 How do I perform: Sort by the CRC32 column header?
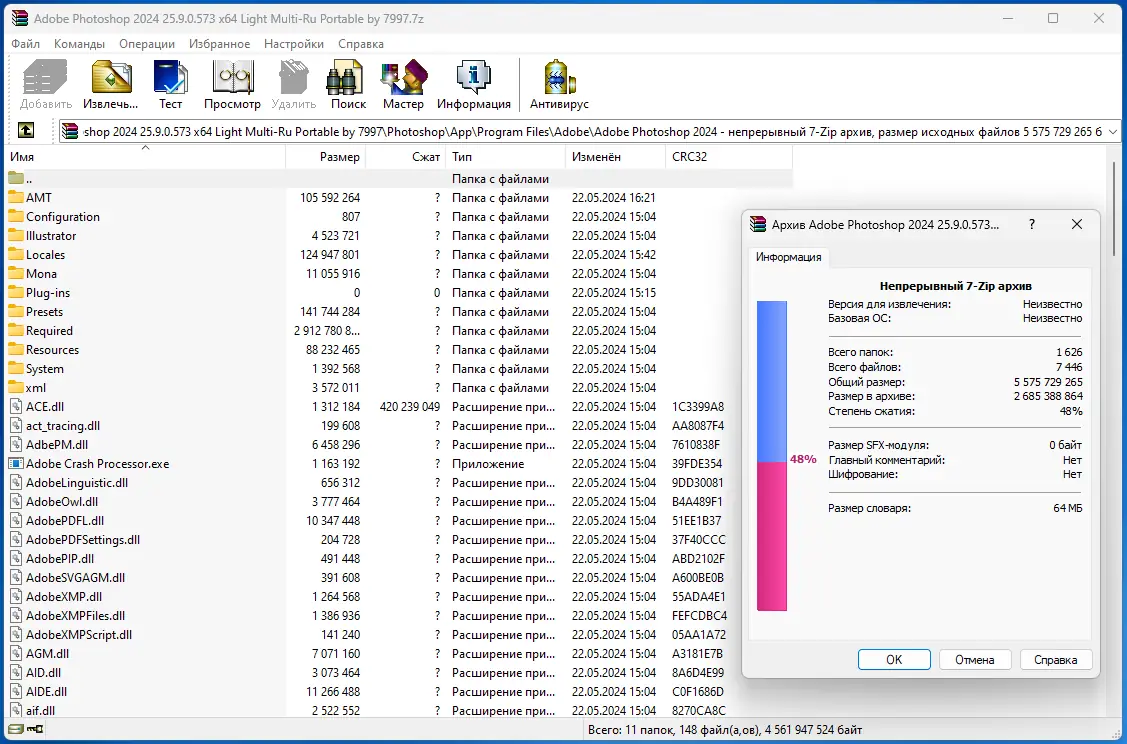(x=729, y=156)
